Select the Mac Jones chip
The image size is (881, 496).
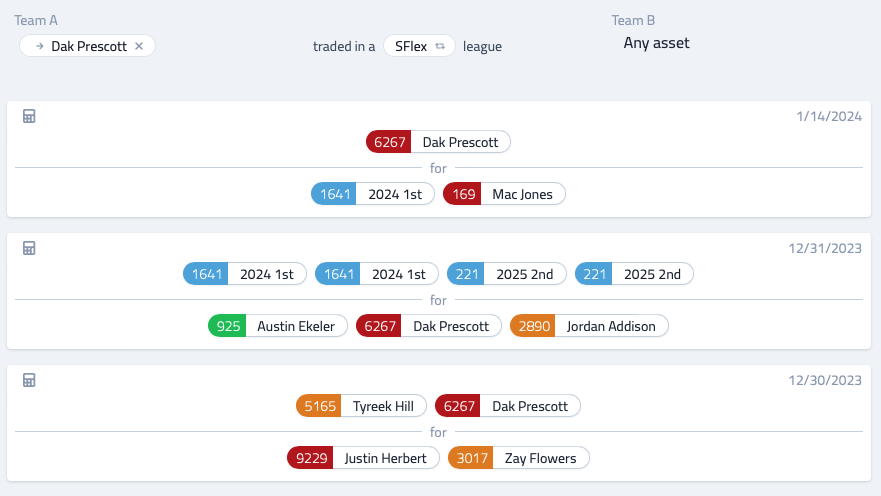(x=504, y=194)
